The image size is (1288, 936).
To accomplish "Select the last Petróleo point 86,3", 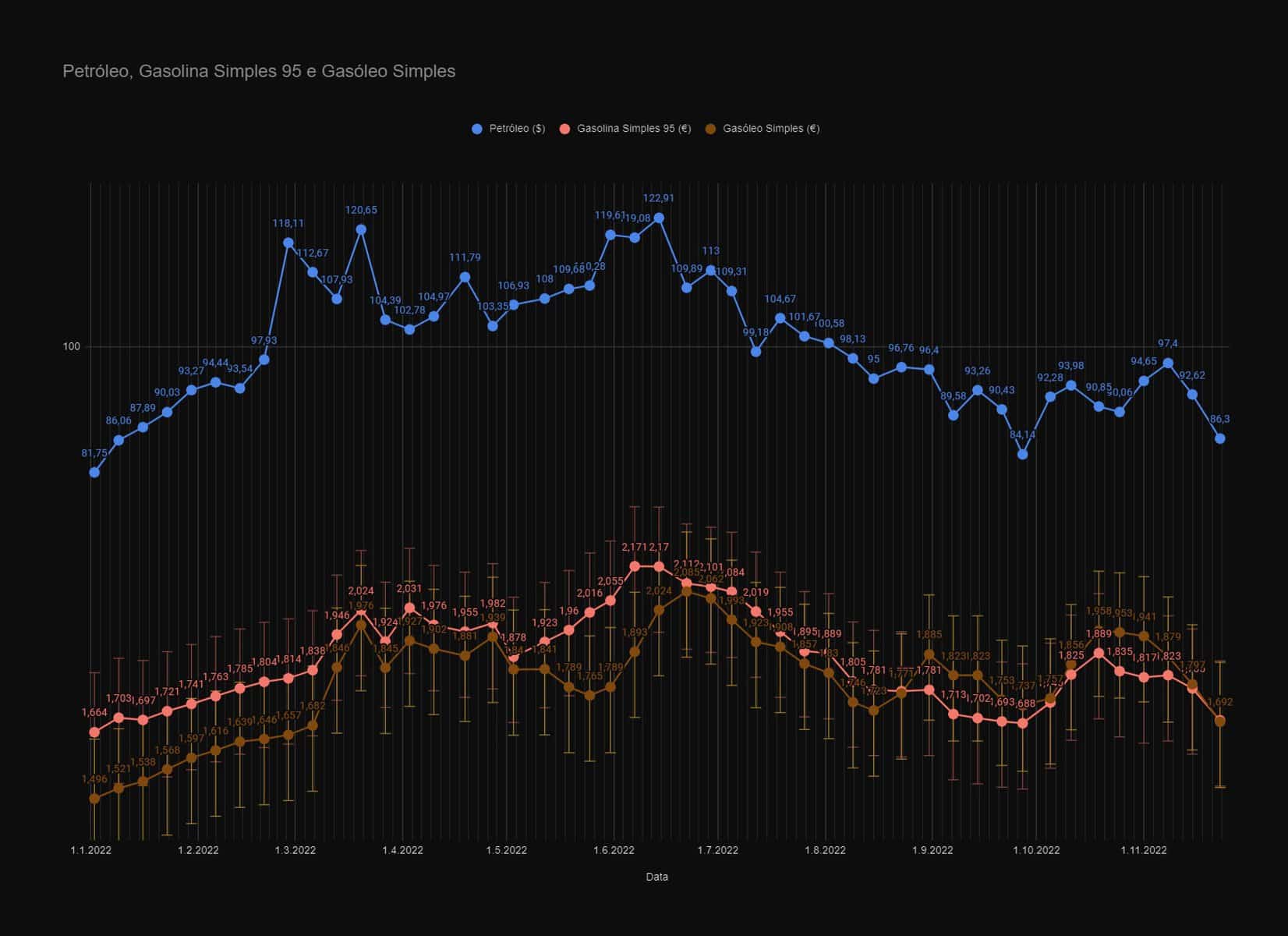I will point(1220,438).
